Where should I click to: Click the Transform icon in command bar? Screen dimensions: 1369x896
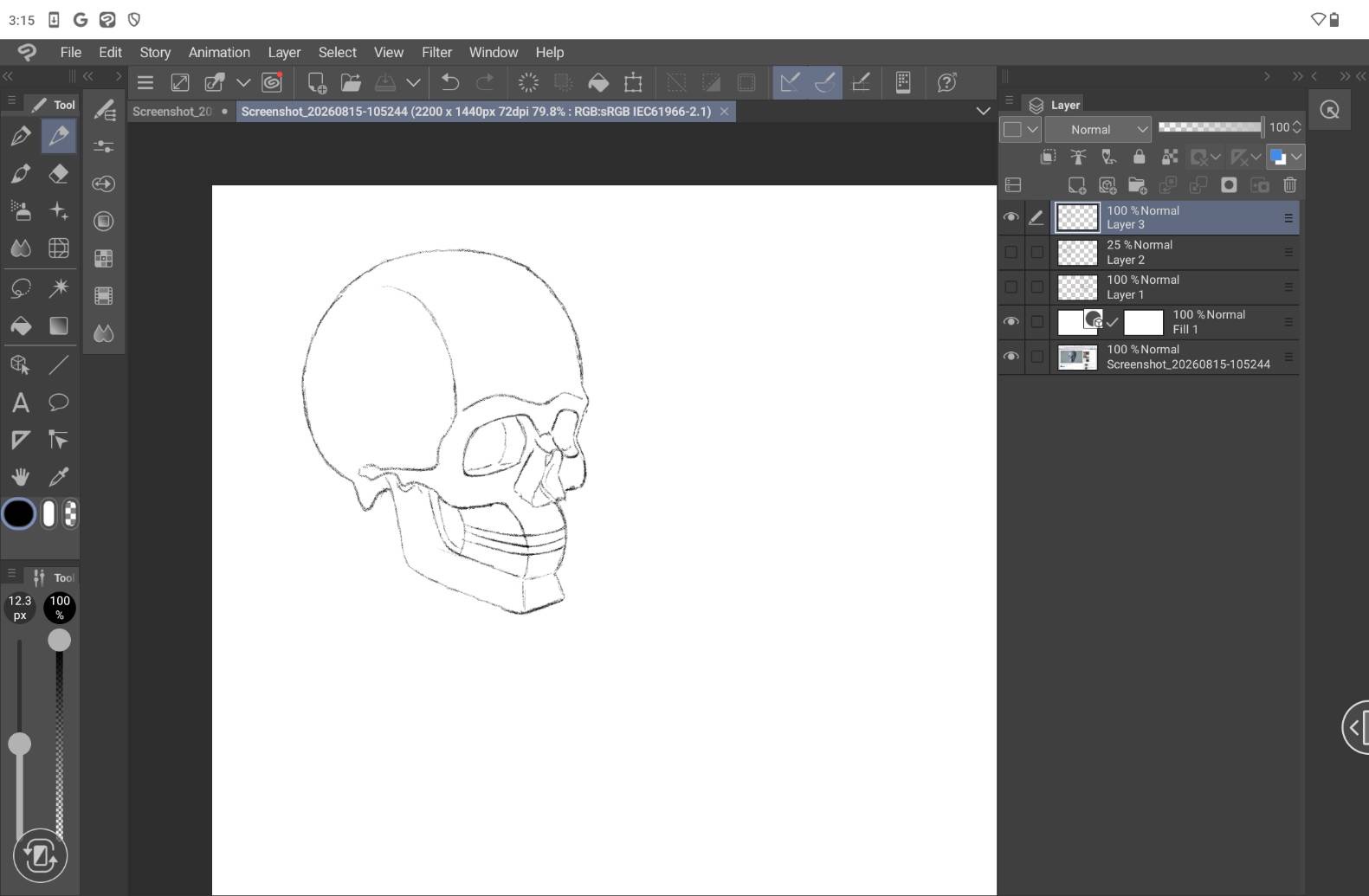pyautogui.click(x=634, y=82)
